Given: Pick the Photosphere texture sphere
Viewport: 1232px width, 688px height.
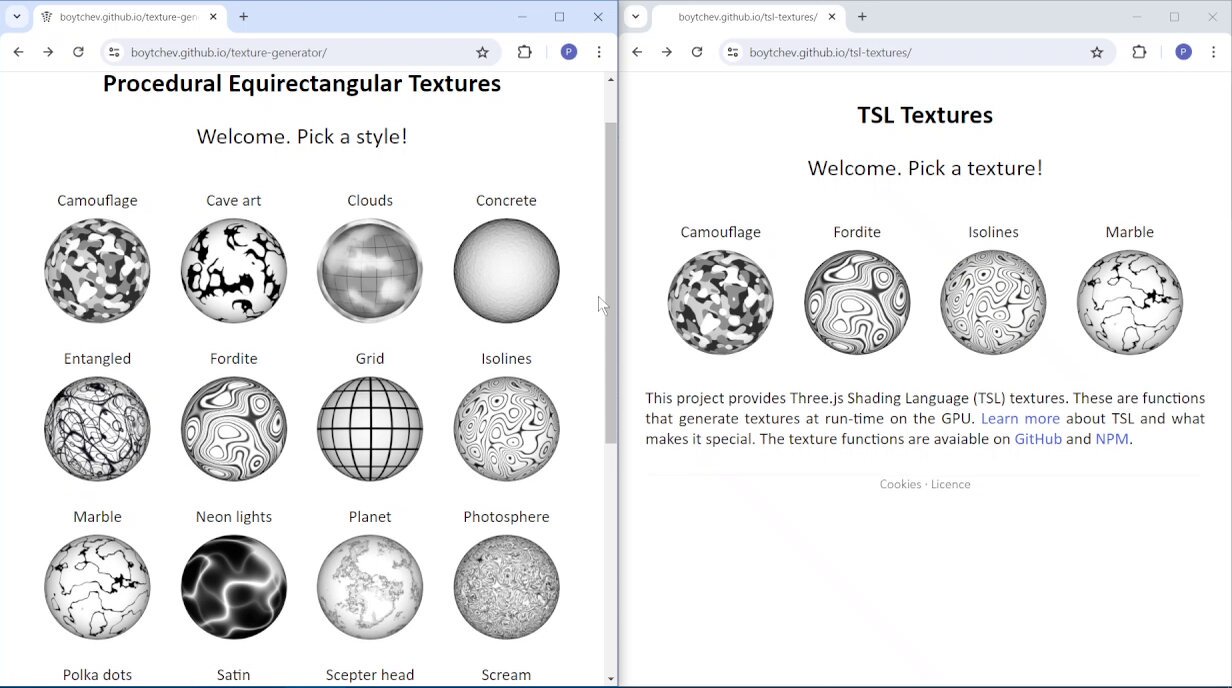Looking at the screenshot, I should [x=506, y=587].
